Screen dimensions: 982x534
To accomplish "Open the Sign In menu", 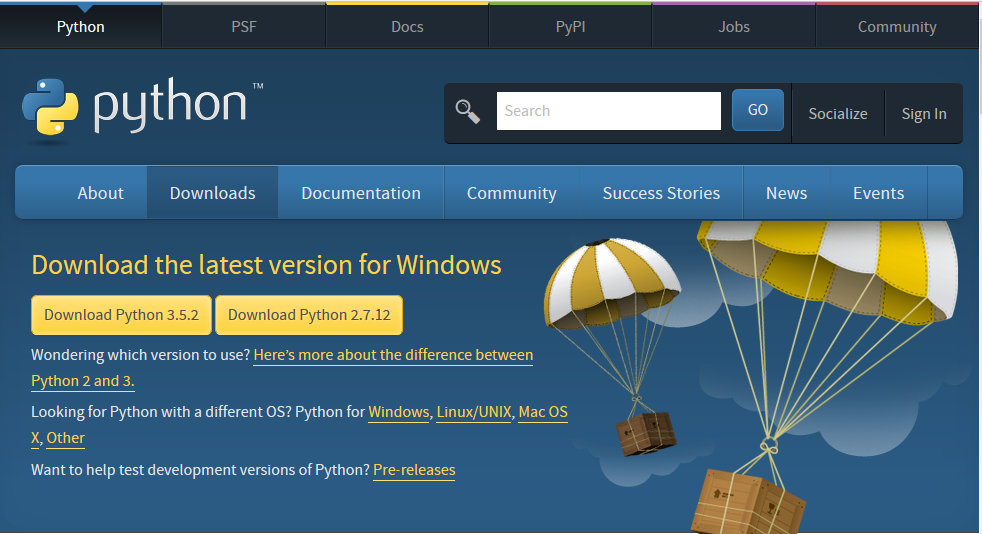I will pyautogui.click(x=923, y=114).
